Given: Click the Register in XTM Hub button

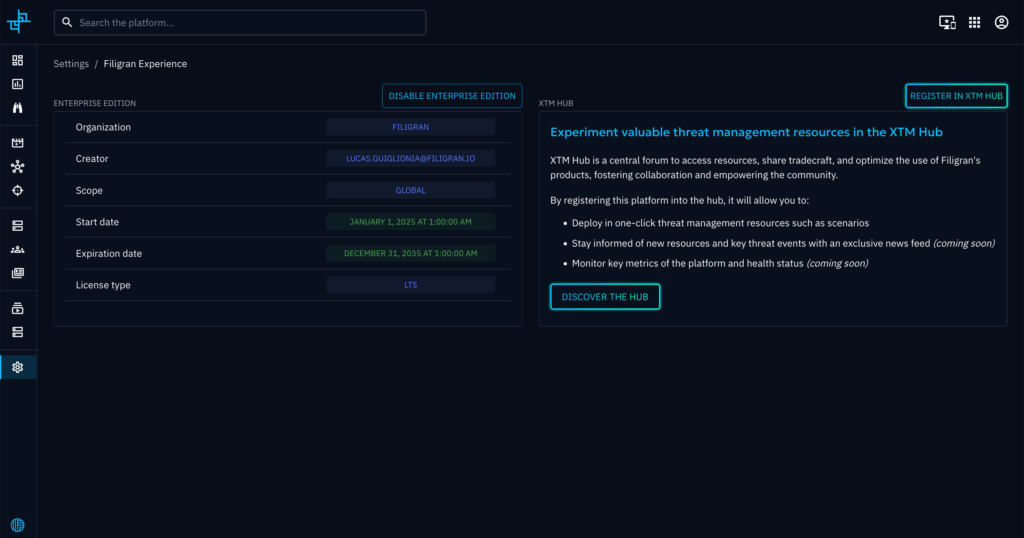Looking at the screenshot, I should pyautogui.click(x=955, y=96).
